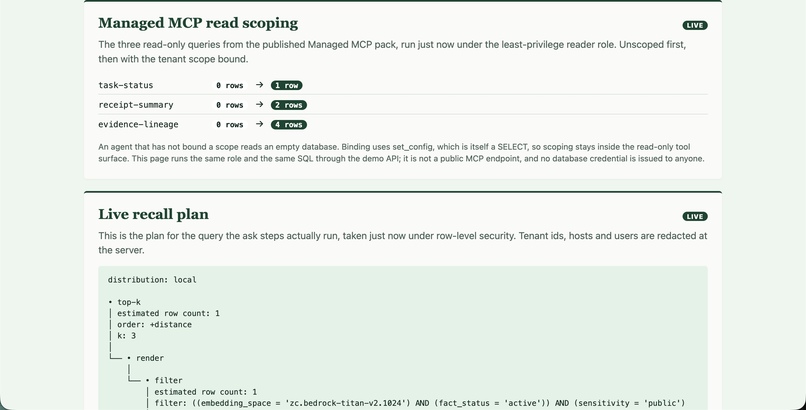Click arrow icon in task-status row

[260, 85]
